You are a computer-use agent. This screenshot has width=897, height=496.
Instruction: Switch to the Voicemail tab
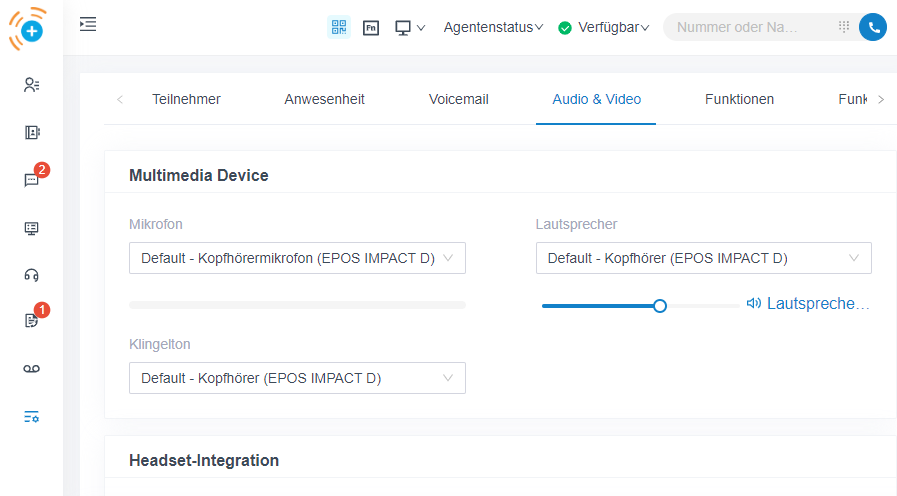458,99
